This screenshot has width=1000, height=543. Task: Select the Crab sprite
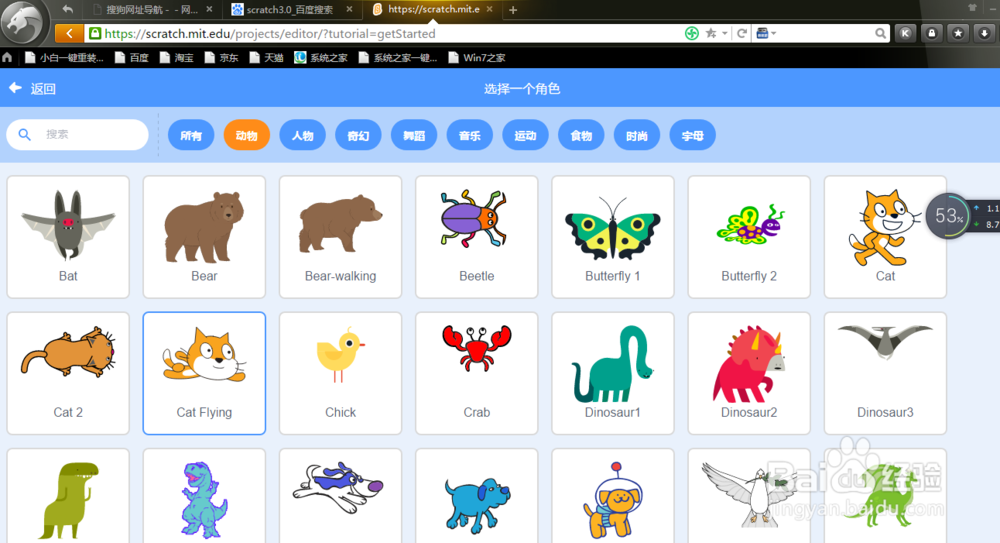(x=476, y=373)
